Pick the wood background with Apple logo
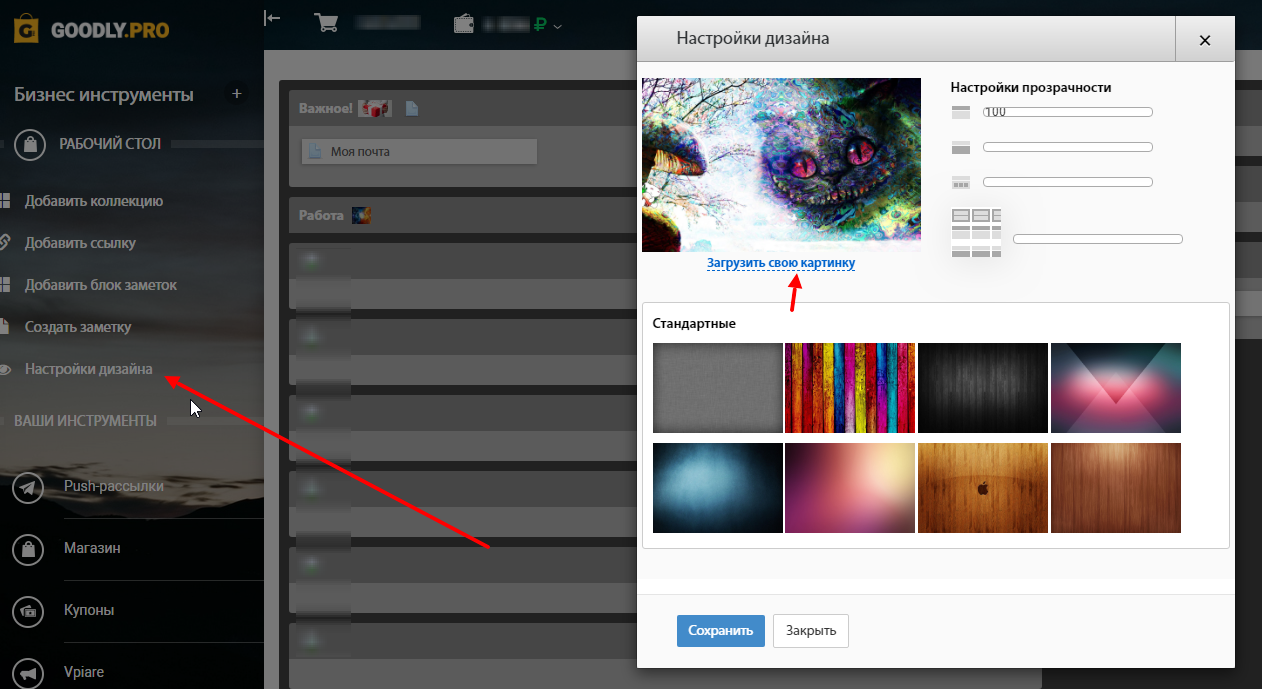Viewport: 1262px width, 689px height. click(983, 488)
